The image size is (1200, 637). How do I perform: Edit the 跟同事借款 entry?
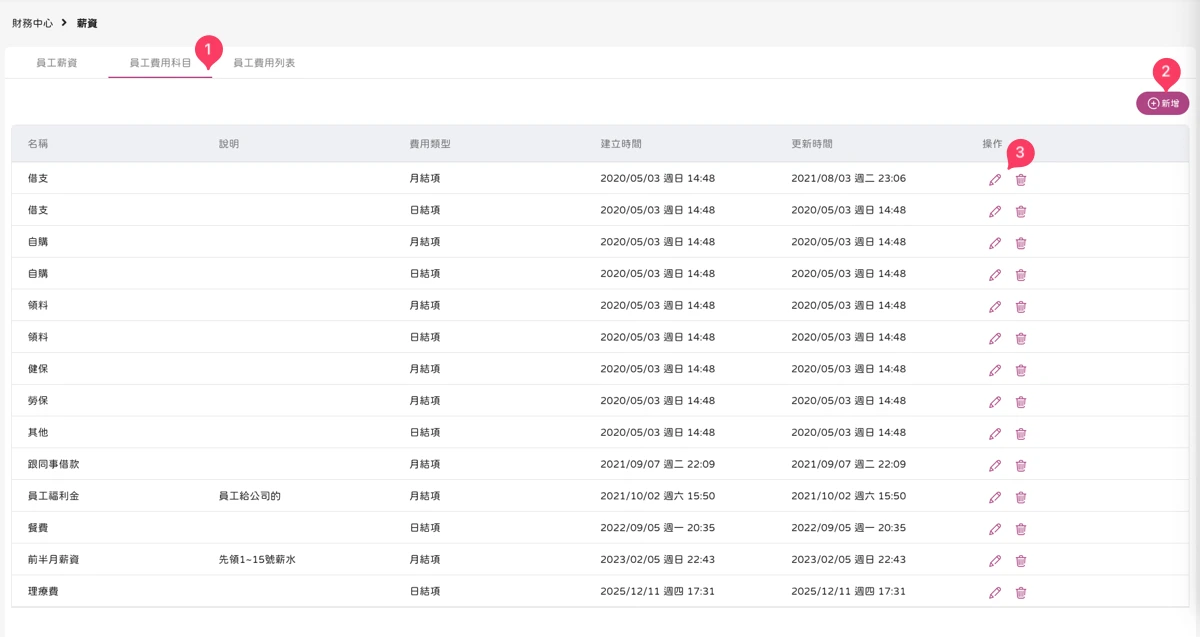pos(995,465)
